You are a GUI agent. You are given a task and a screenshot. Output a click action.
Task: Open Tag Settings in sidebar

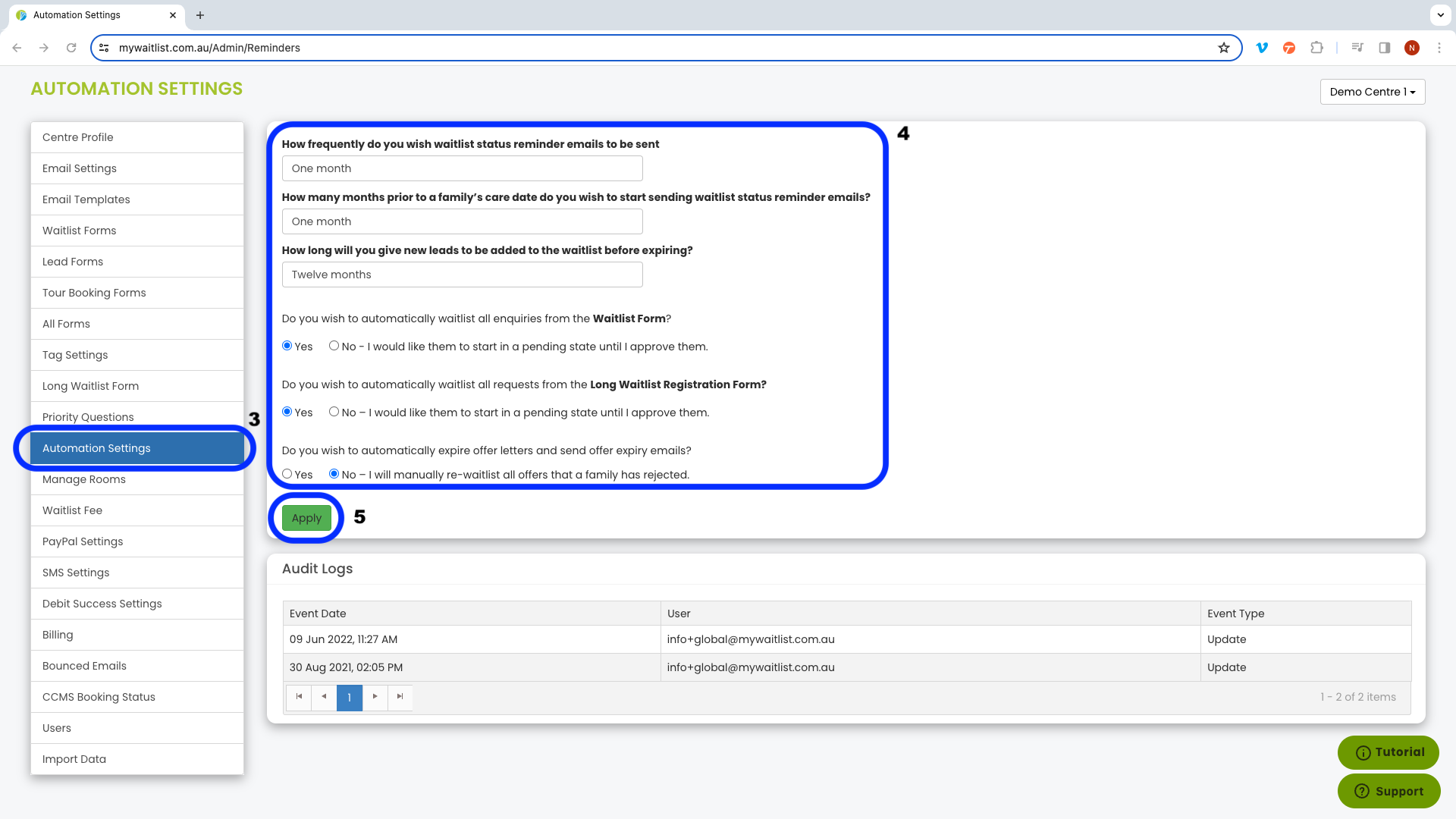[137, 355]
